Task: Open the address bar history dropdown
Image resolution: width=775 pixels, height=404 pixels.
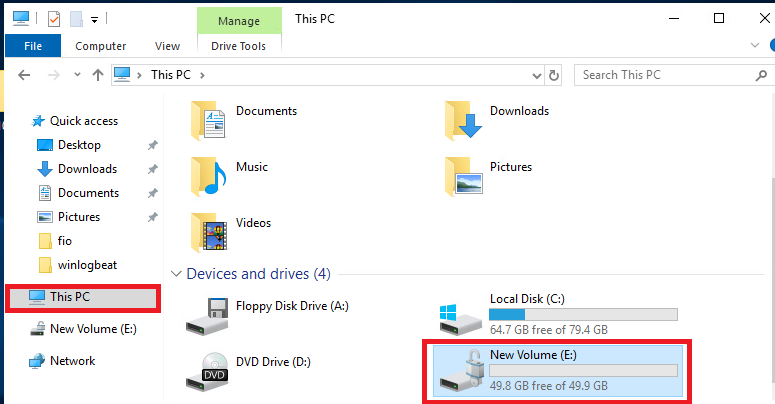Action: [537, 76]
